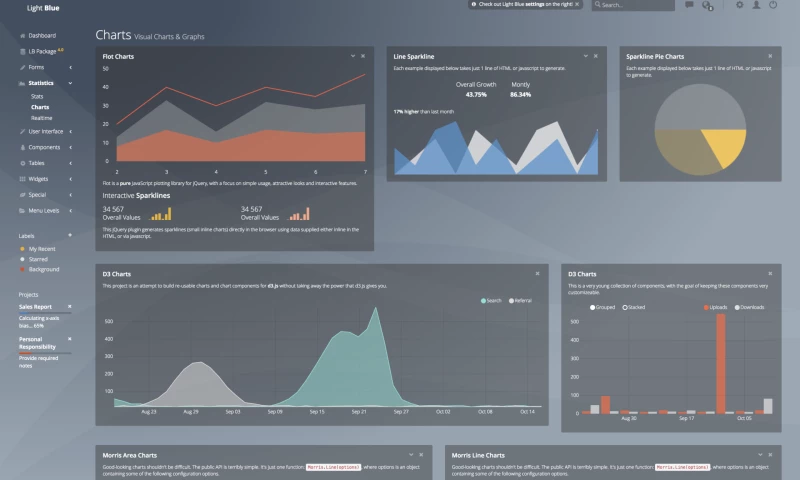800x480 pixels.
Task: Collapse the Flot Charts panel
Action: coord(353,56)
